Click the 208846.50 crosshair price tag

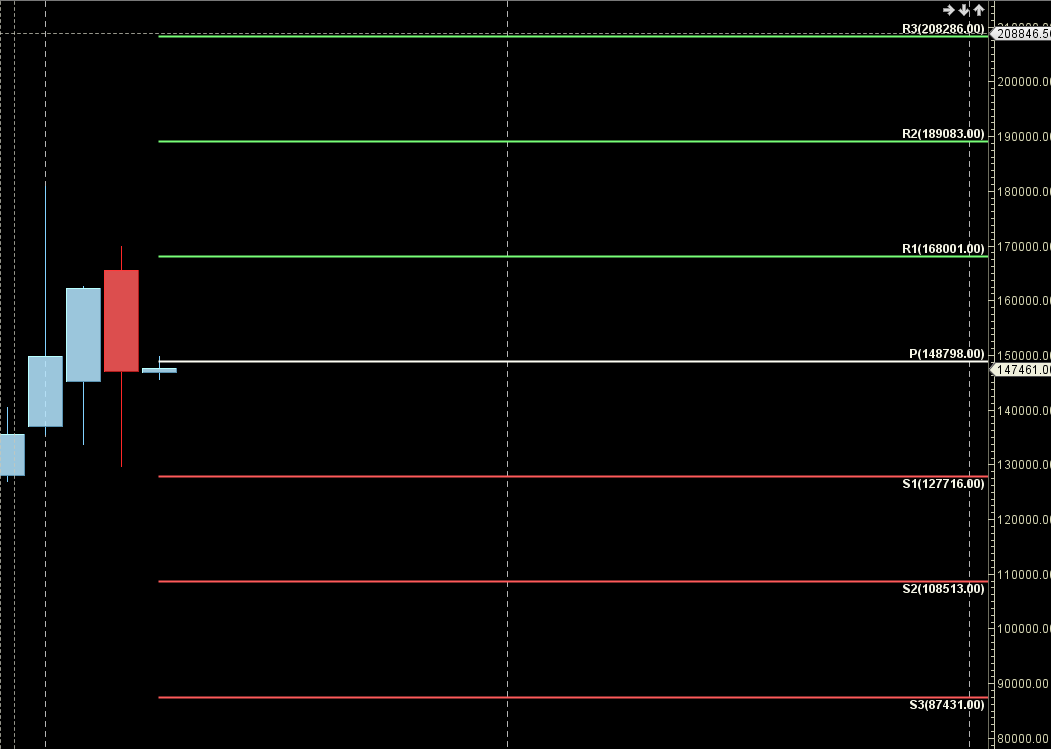click(1022, 34)
